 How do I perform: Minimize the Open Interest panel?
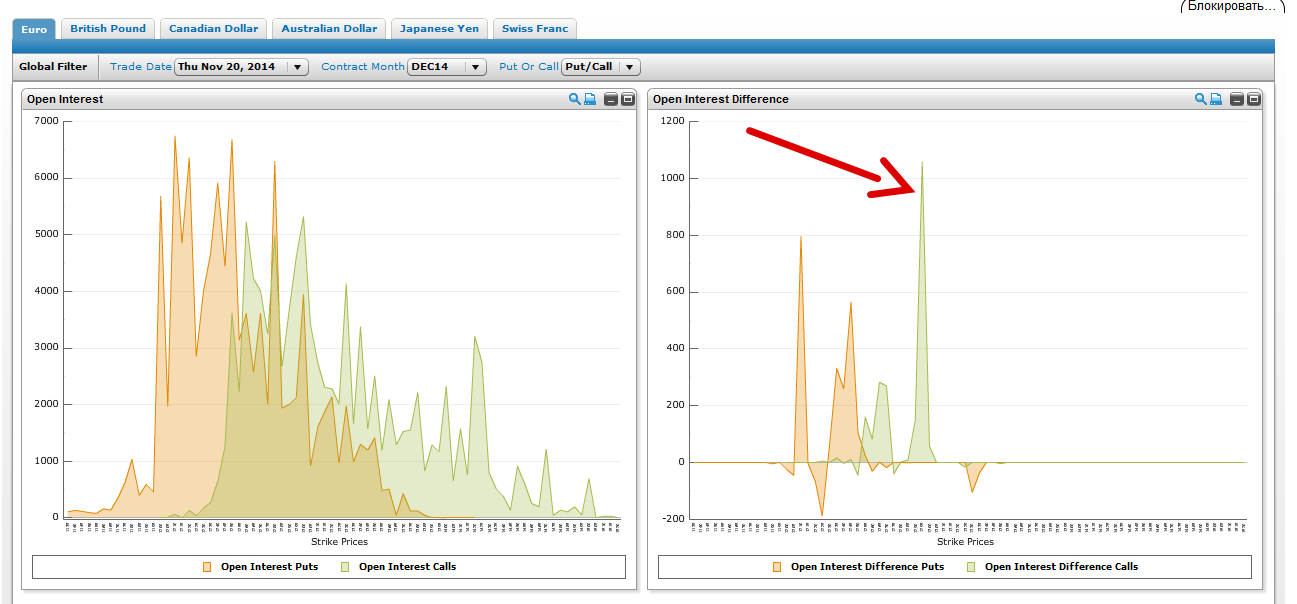(x=611, y=99)
